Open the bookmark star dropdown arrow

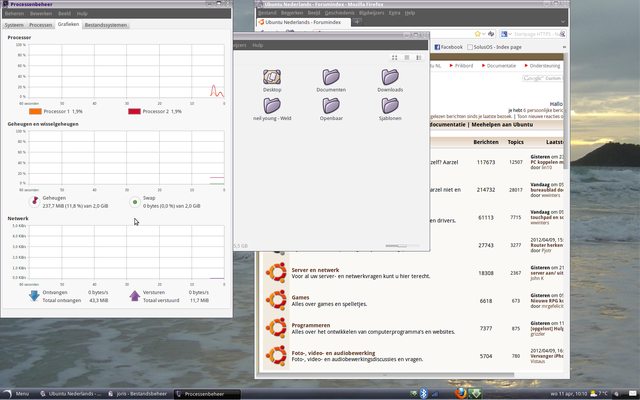click(x=484, y=34)
